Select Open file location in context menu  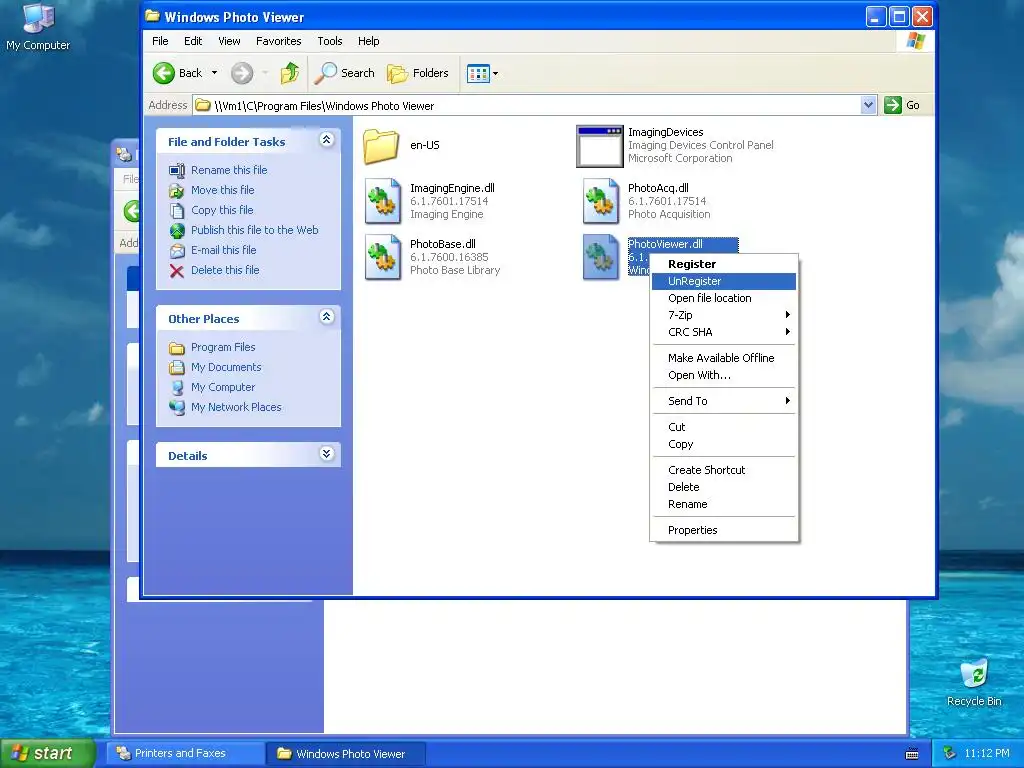tap(724, 298)
